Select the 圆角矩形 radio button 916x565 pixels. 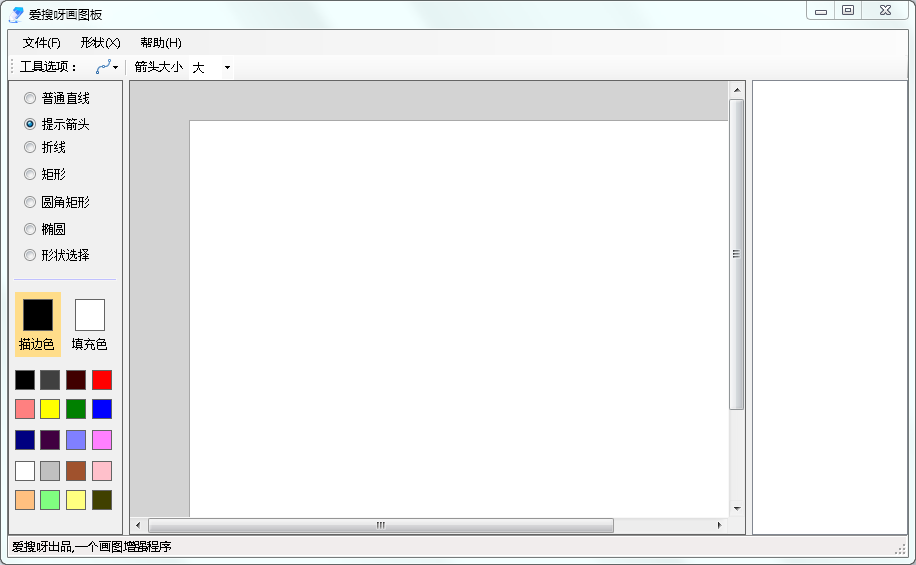pos(30,202)
